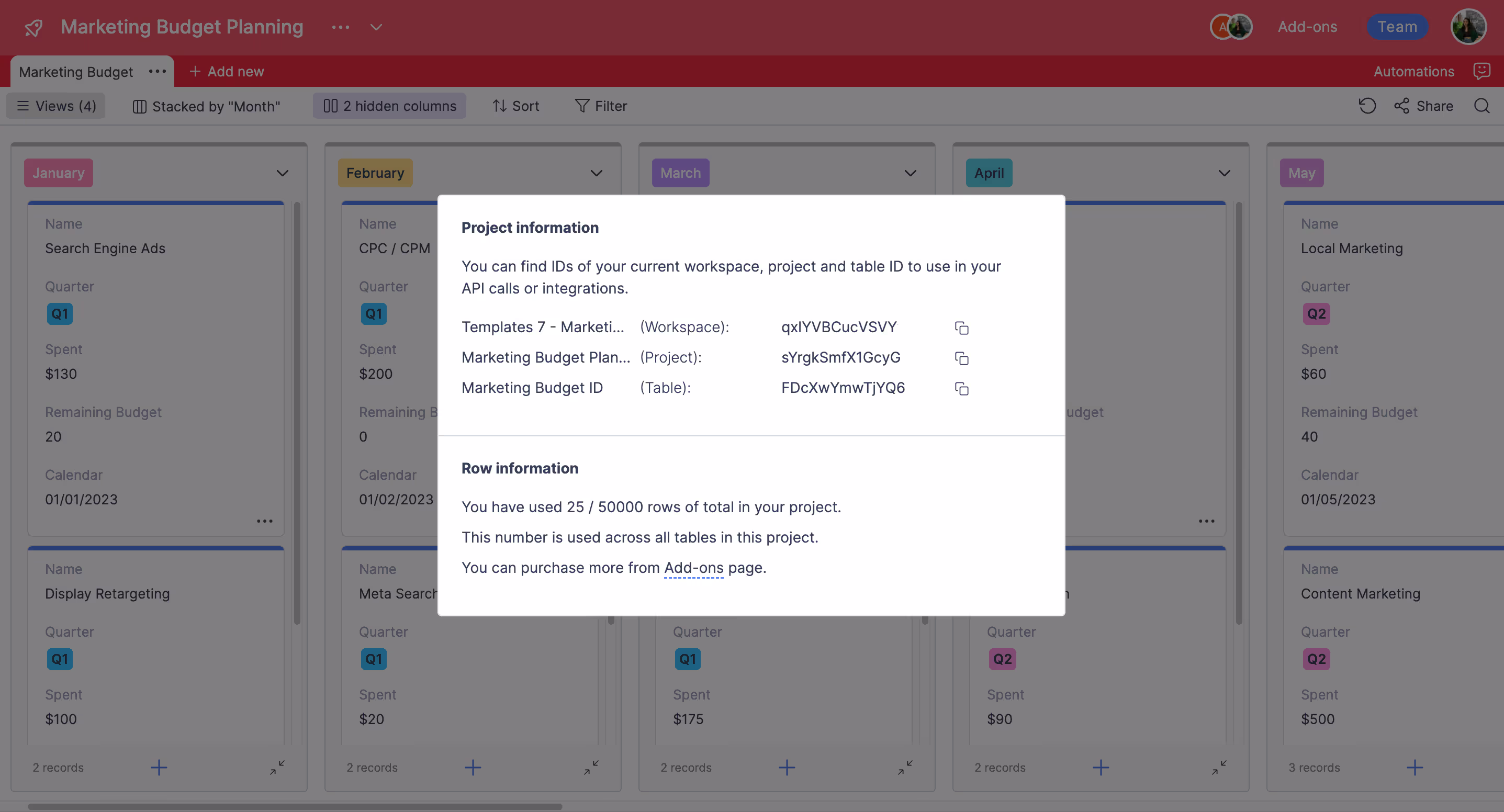The width and height of the screenshot is (1504, 812).
Task: Copy the Workspace ID qxIYVBCucVSVY
Action: [962, 328]
